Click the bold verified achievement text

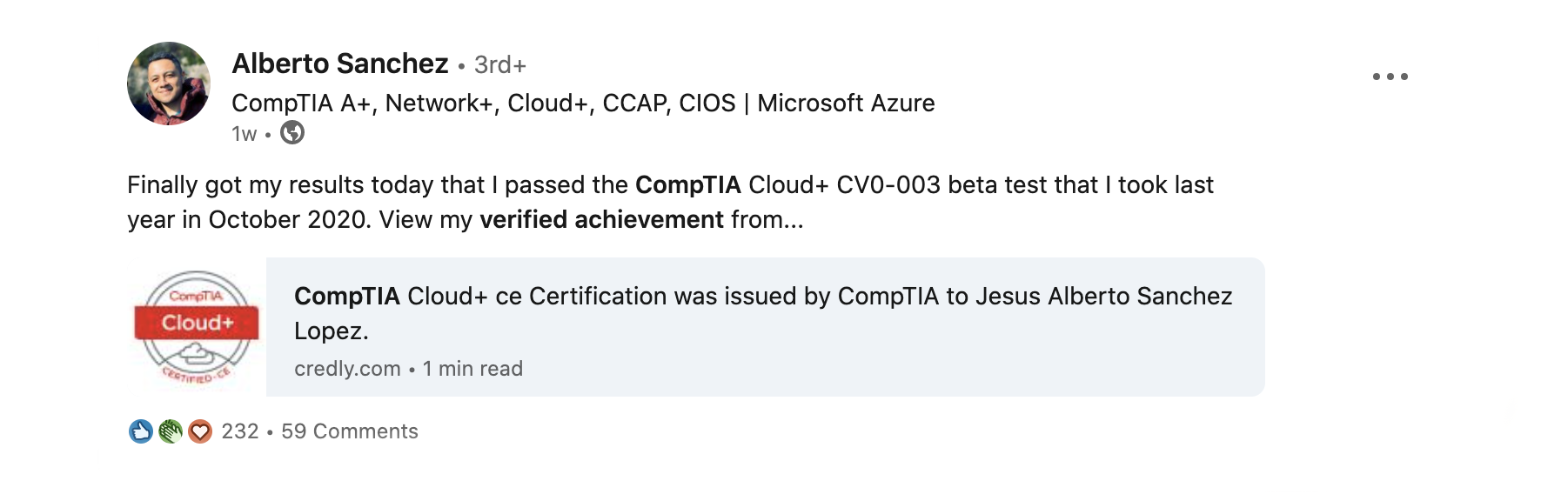(x=601, y=220)
